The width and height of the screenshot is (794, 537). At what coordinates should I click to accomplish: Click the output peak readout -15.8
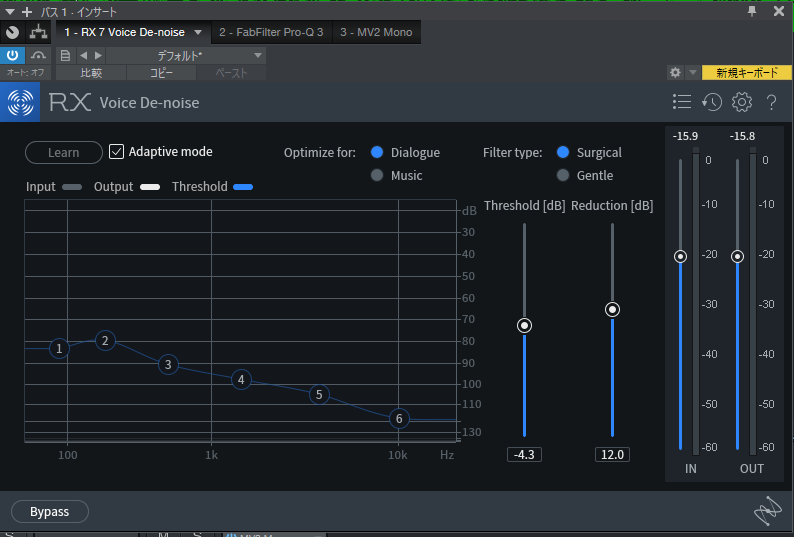tap(742, 136)
